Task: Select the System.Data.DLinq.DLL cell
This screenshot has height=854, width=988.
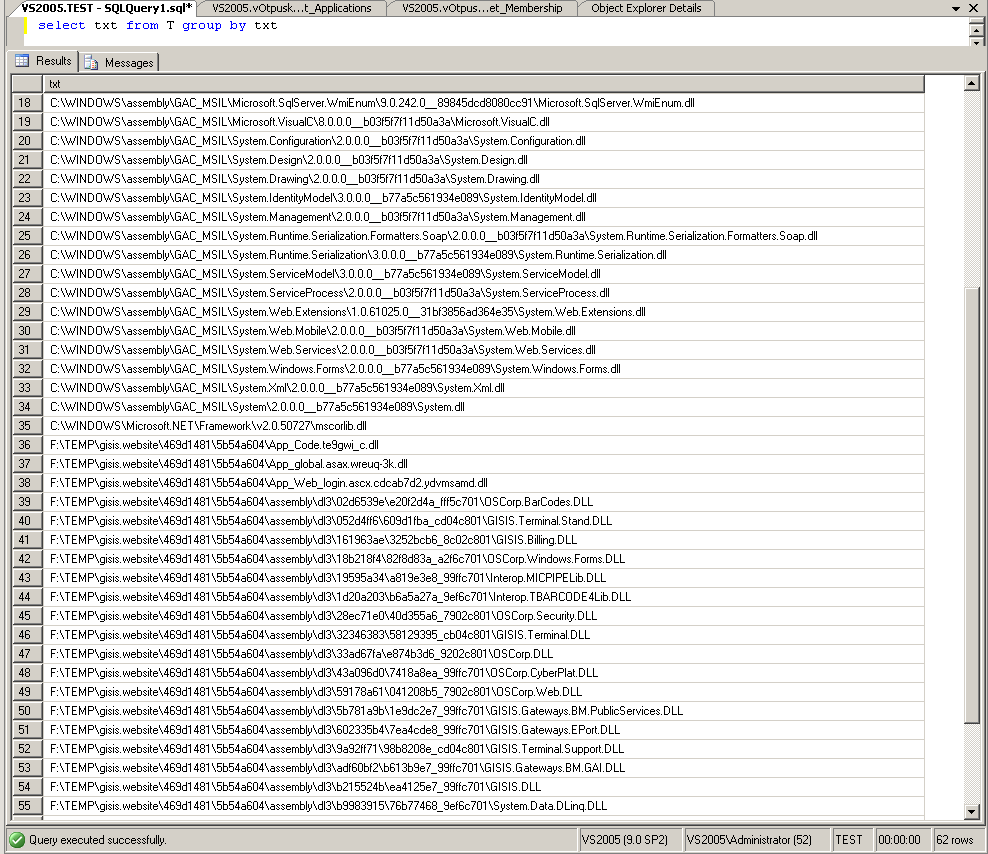Action: point(483,805)
